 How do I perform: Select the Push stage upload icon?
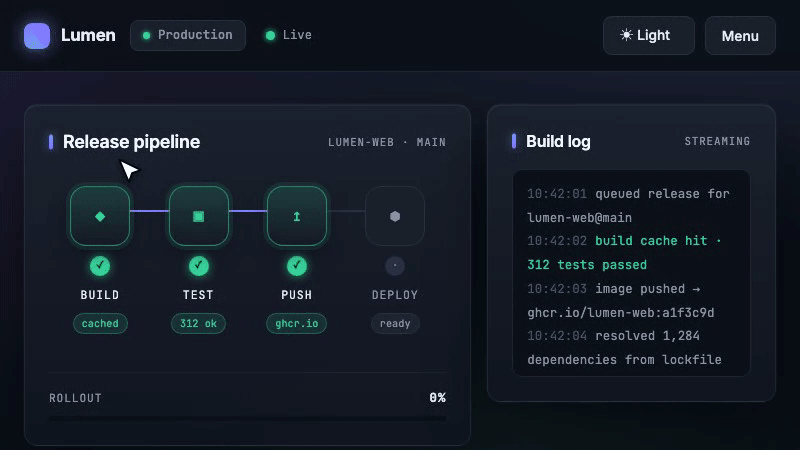coord(296,216)
